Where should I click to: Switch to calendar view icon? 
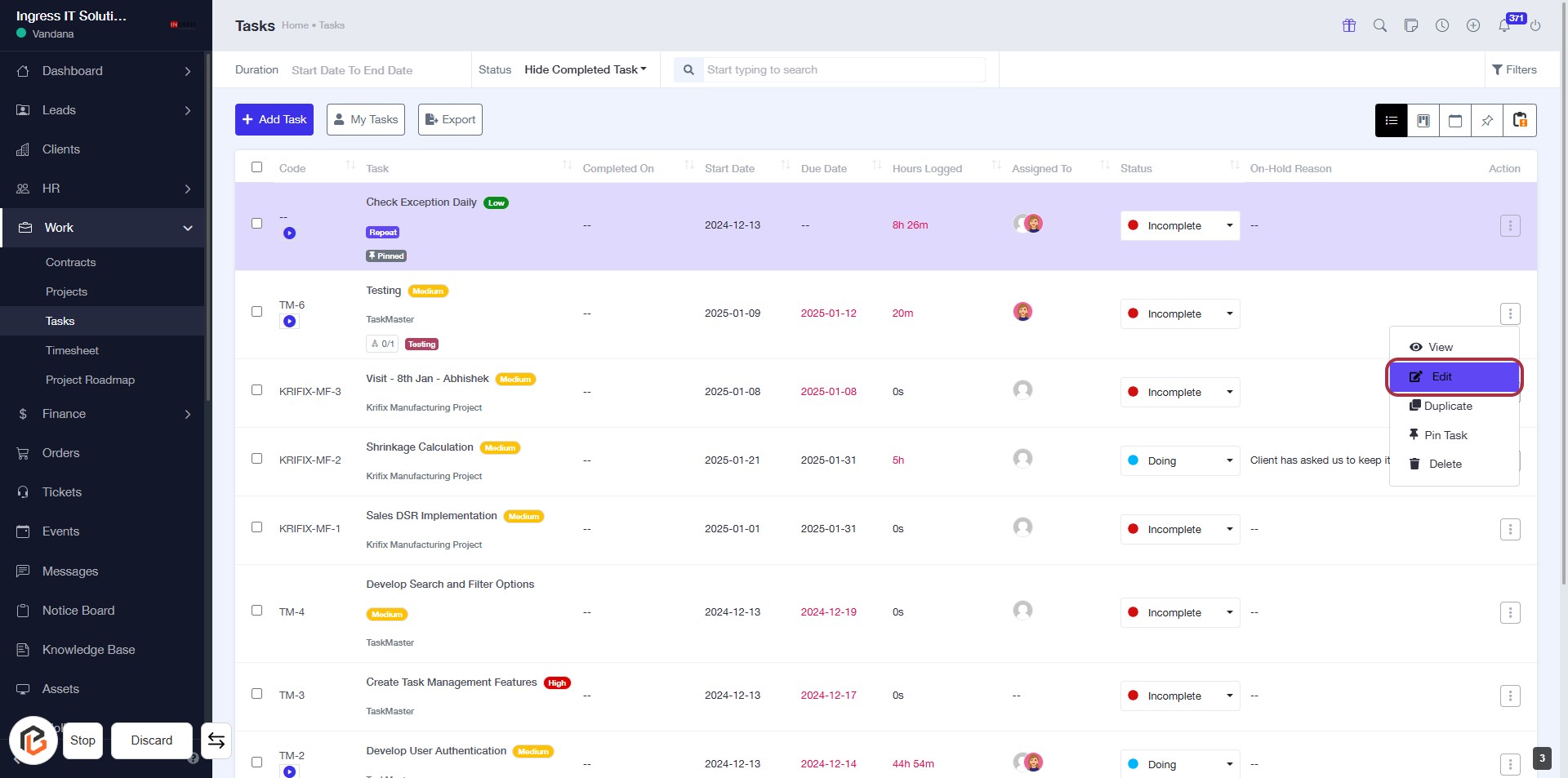1454,121
